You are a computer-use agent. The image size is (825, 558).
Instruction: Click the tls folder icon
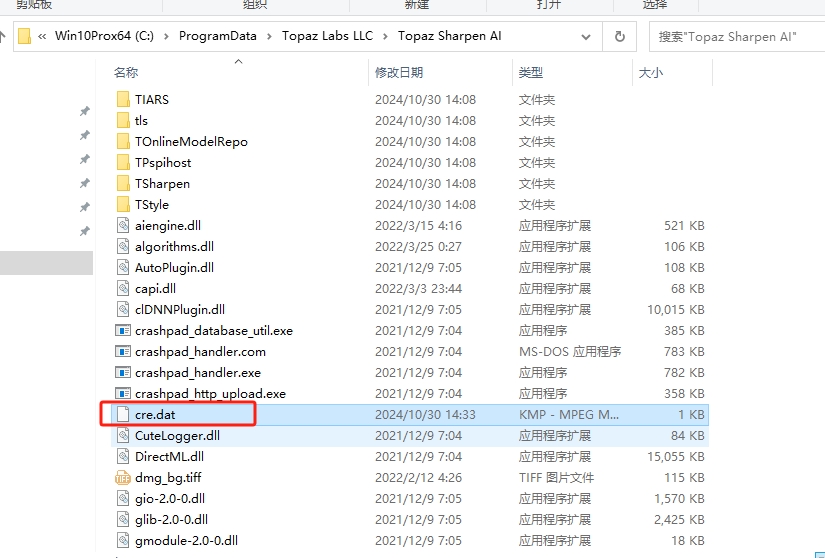[123, 120]
